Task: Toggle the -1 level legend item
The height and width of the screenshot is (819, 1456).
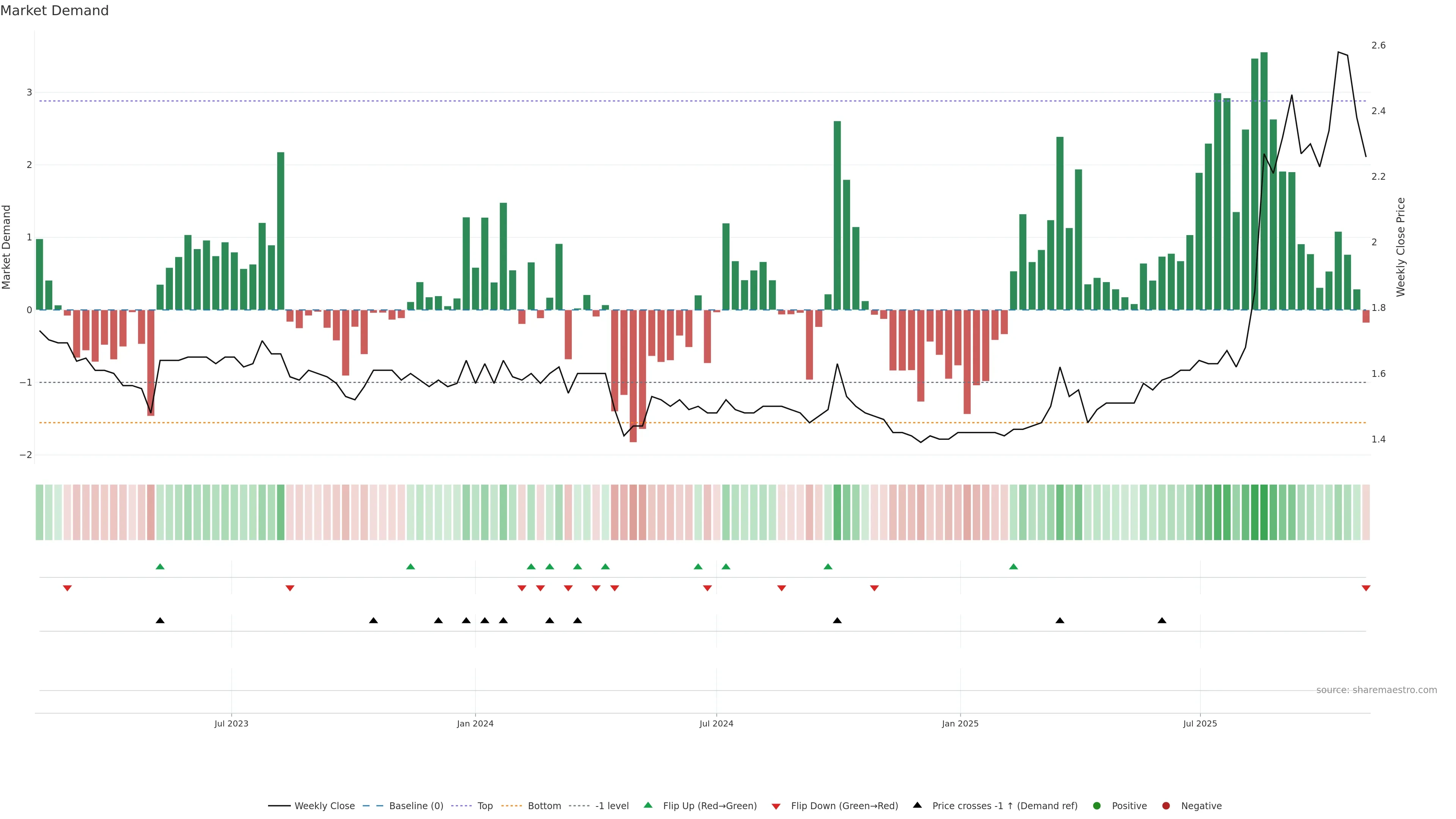Action: (x=612, y=805)
